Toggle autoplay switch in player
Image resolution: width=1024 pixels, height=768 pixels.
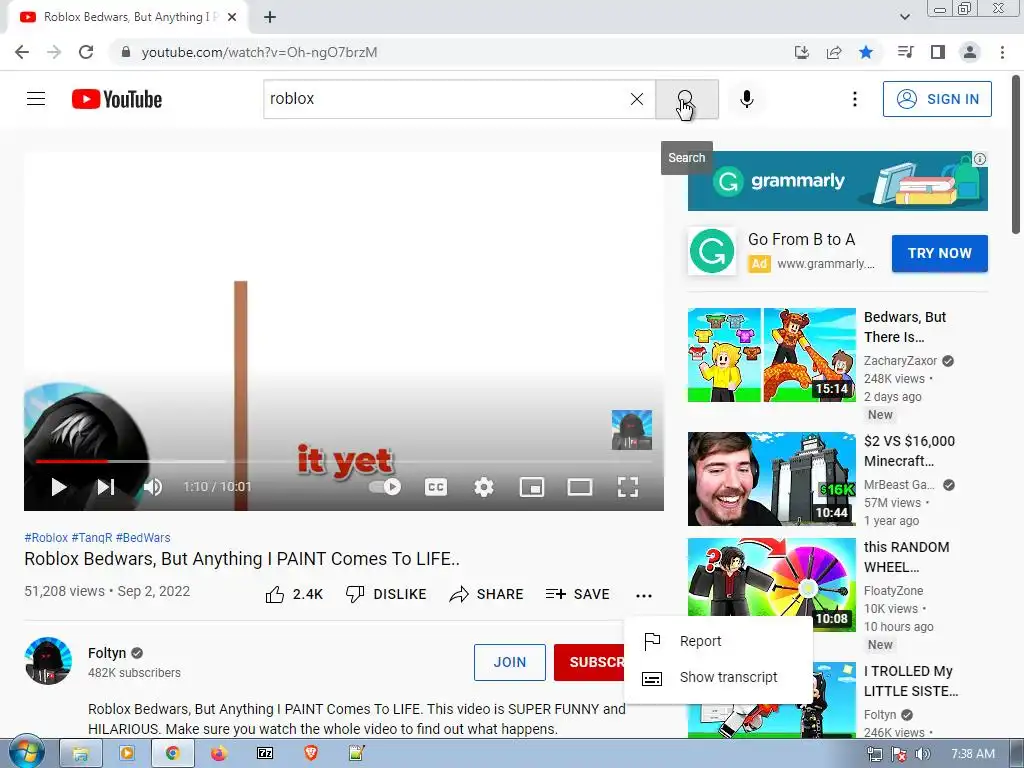click(x=385, y=487)
